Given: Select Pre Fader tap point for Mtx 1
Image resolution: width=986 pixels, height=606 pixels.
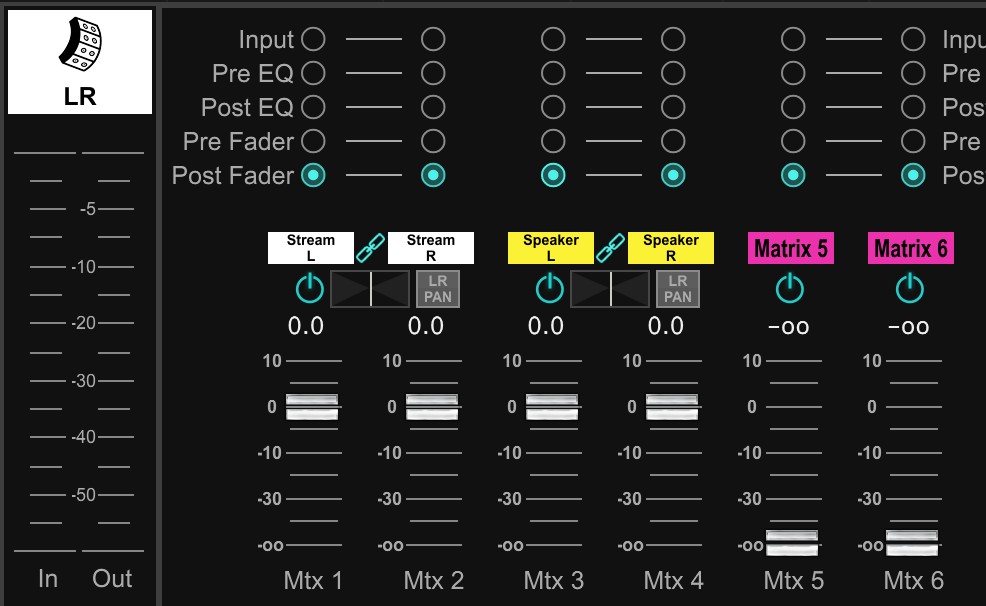Looking at the screenshot, I should 313,141.
